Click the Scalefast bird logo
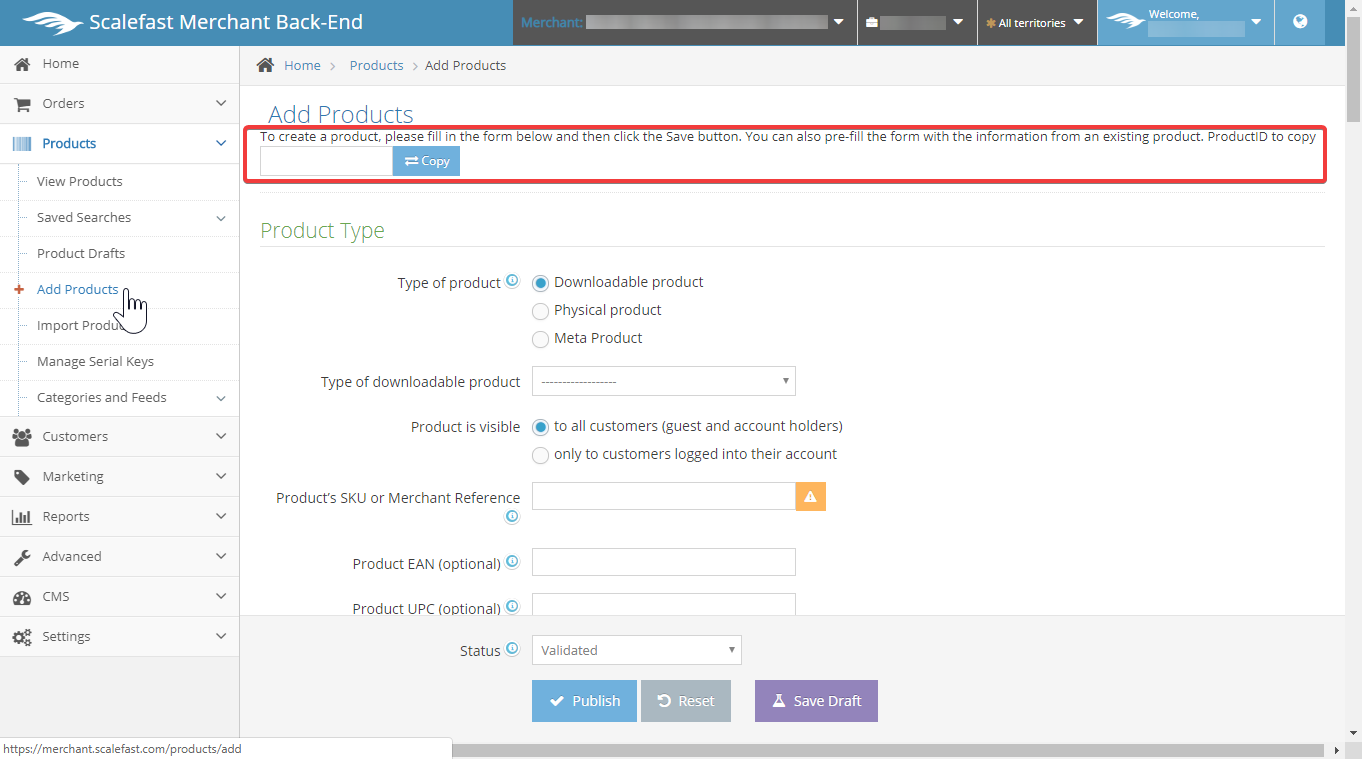Image resolution: width=1362 pixels, height=759 pixels. click(x=54, y=22)
